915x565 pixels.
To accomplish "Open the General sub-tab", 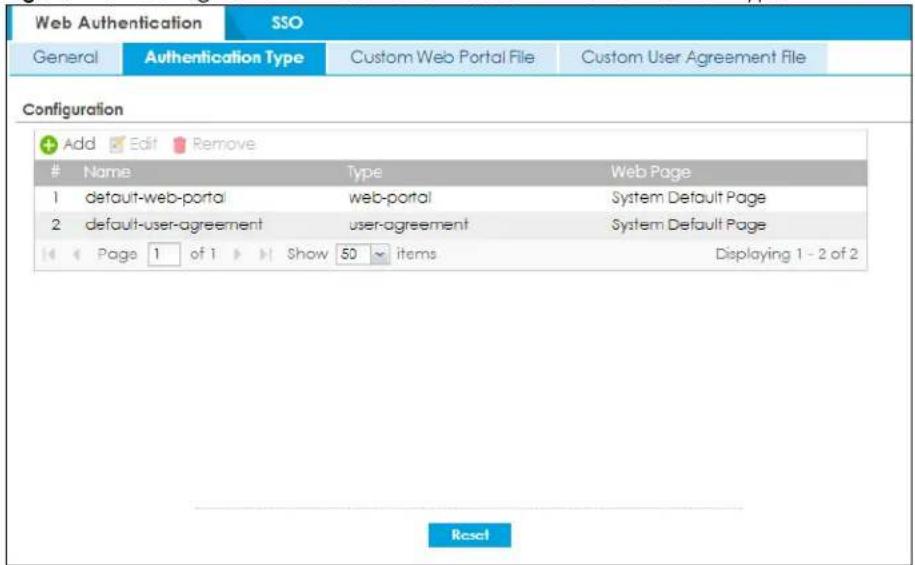I will coord(65,58).
